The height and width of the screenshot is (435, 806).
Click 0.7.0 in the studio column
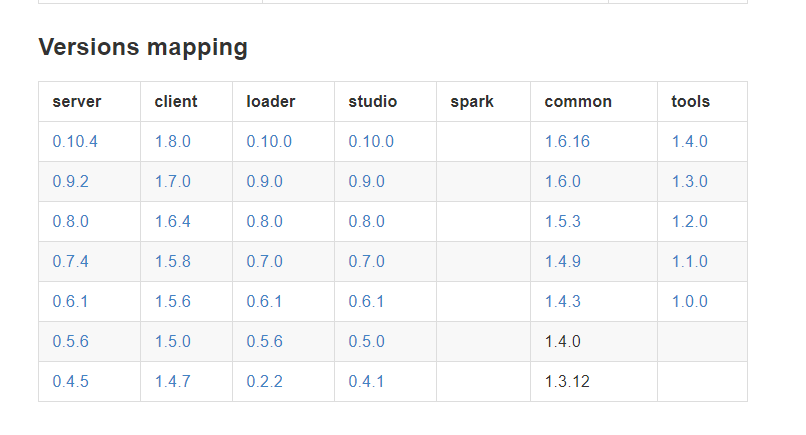(367, 262)
